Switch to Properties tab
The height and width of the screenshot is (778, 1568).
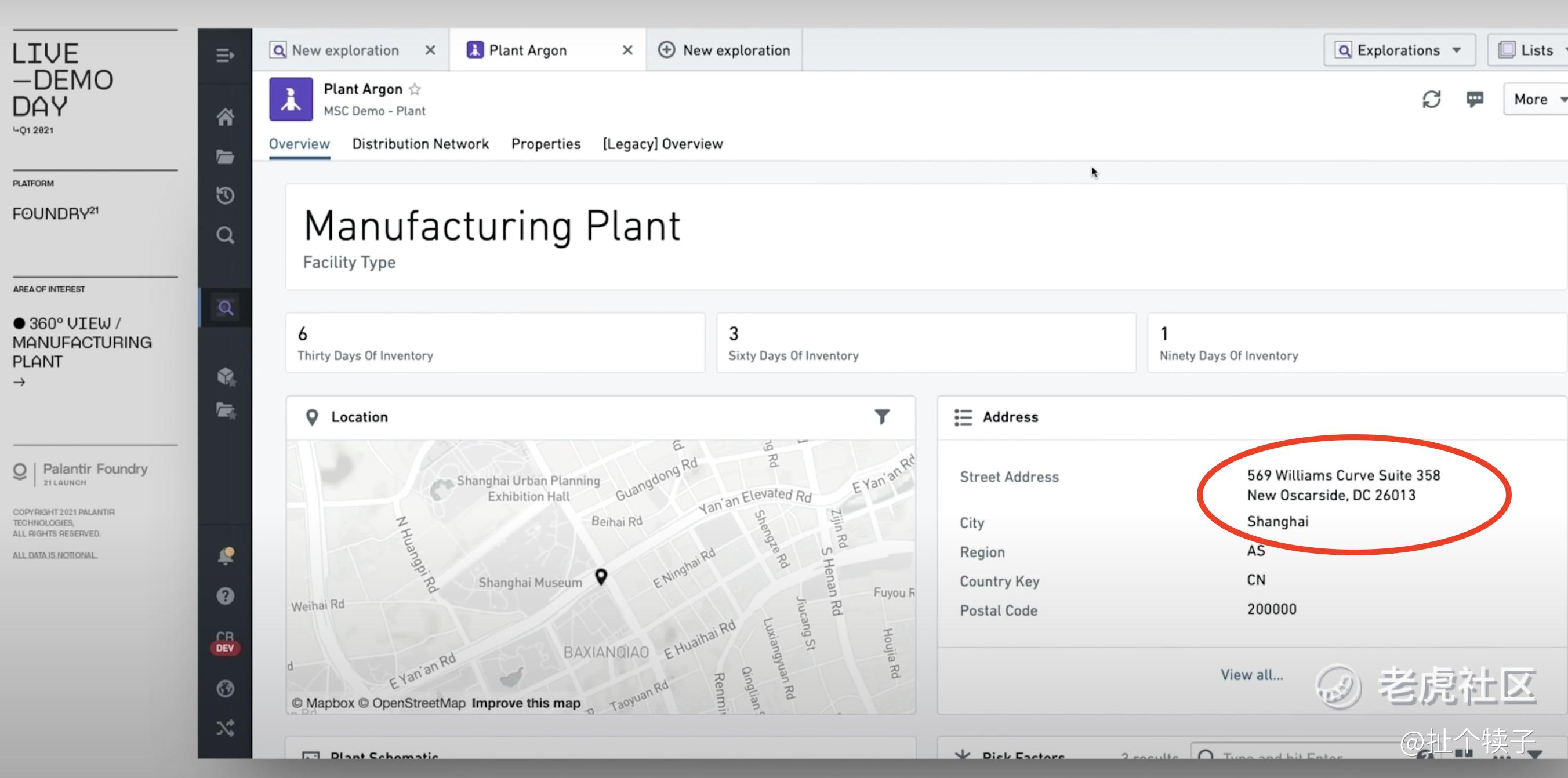tap(546, 144)
